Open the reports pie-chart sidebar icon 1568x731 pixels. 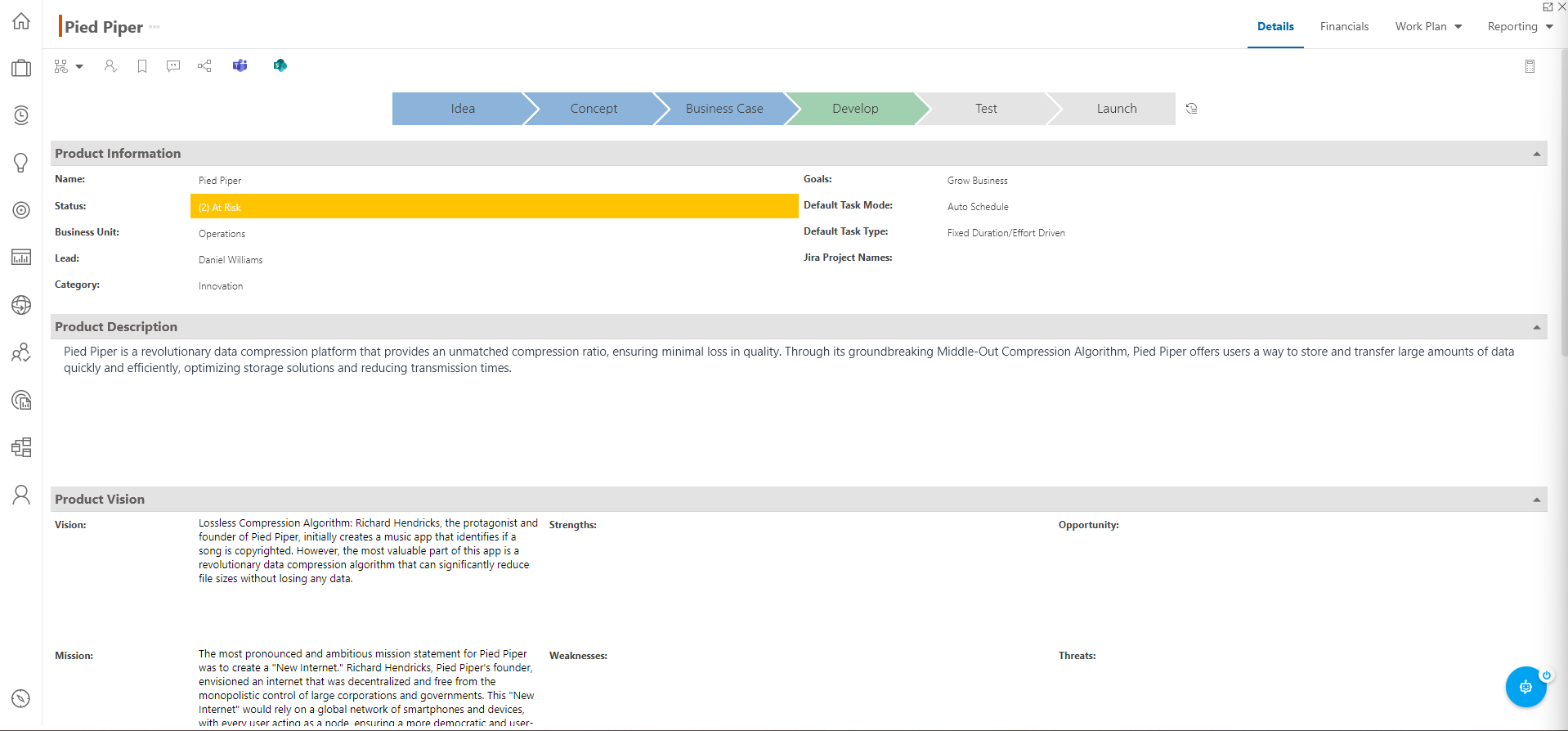21,400
